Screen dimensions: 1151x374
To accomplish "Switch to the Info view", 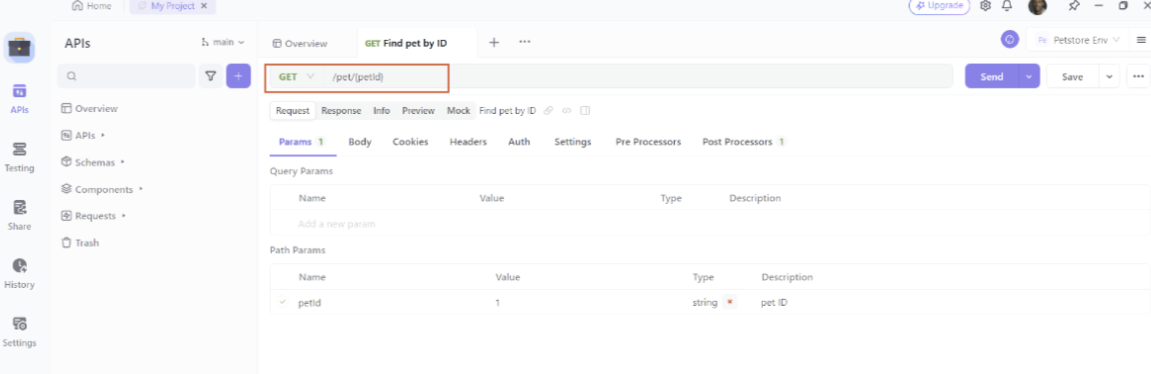I will 382,111.
